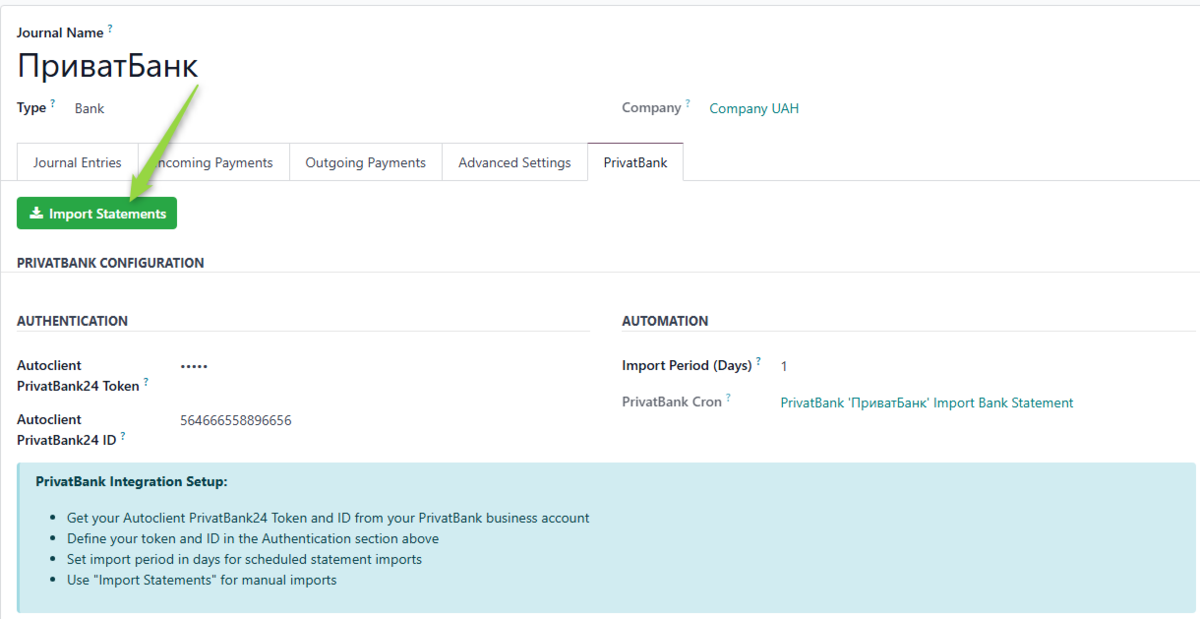Open the Incoming Payments tab
This screenshot has height=619, width=1200.
click(x=214, y=162)
